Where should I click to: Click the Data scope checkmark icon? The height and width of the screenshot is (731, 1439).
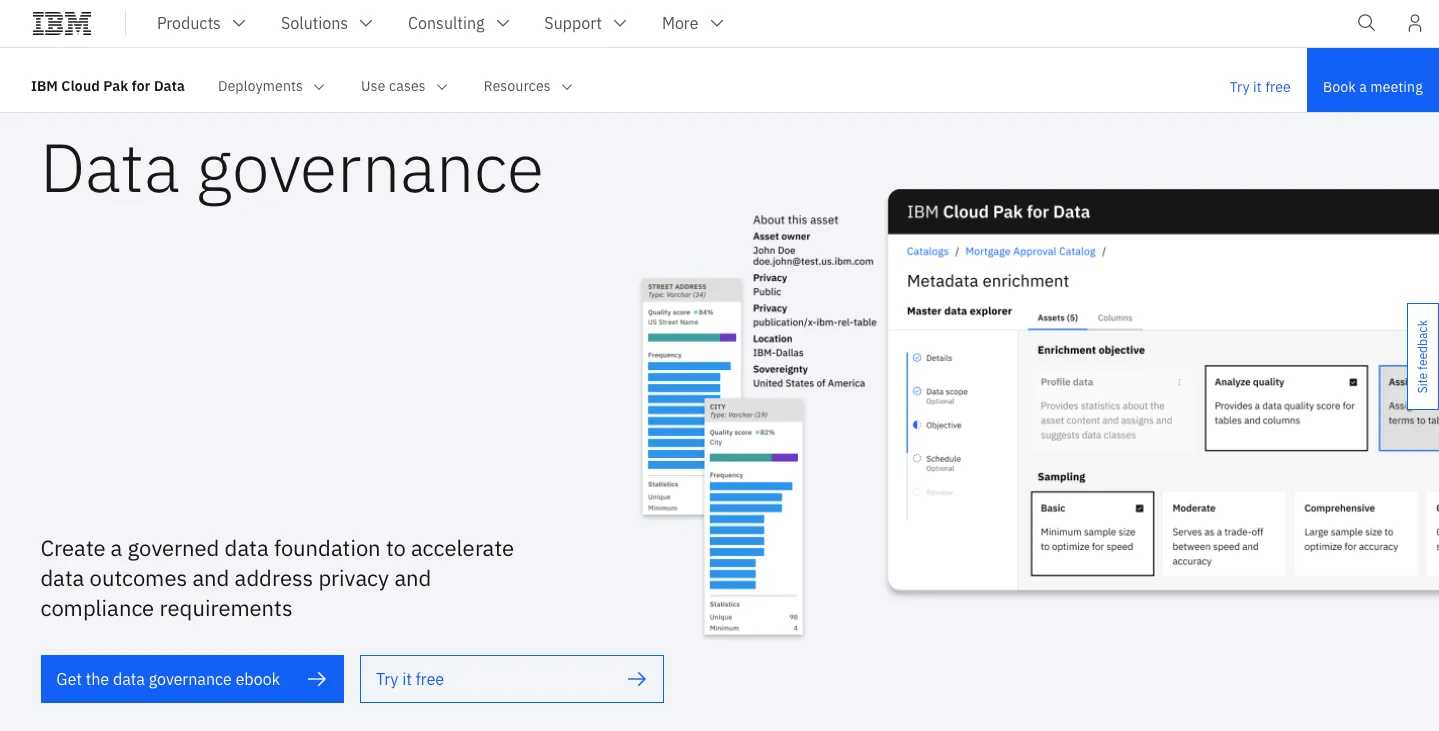click(917, 392)
